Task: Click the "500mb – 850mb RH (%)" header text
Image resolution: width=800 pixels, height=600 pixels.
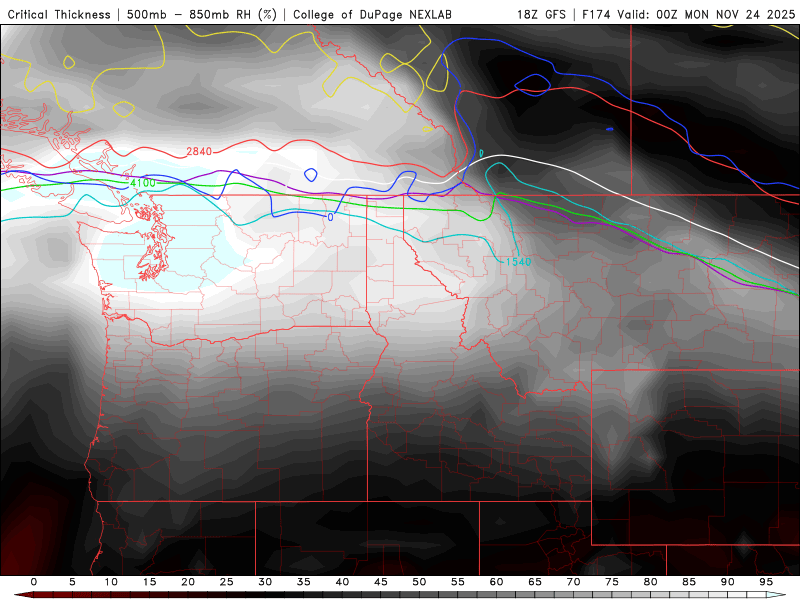Action: [x=202, y=14]
